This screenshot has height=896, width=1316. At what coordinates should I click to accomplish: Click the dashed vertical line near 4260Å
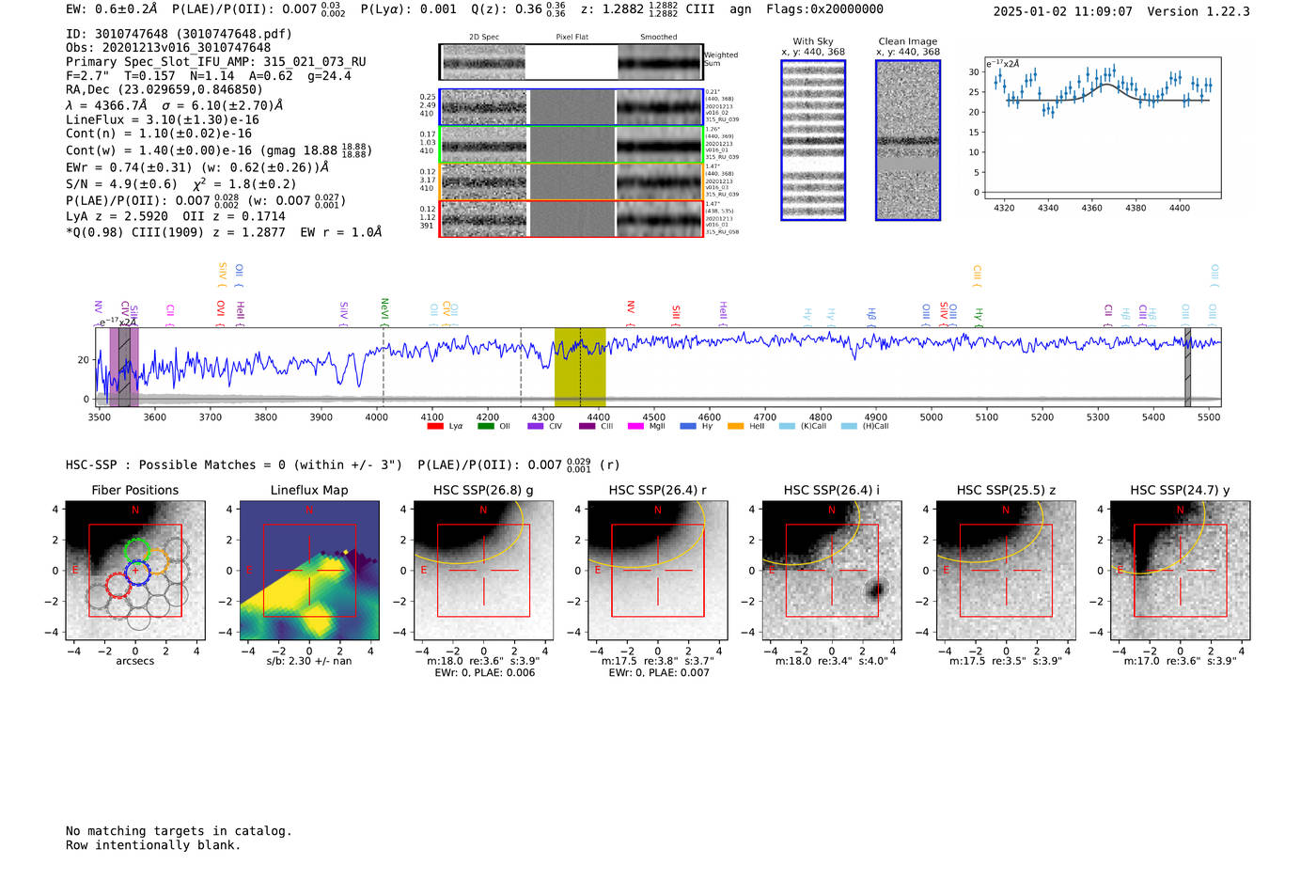tap(521, 367)
